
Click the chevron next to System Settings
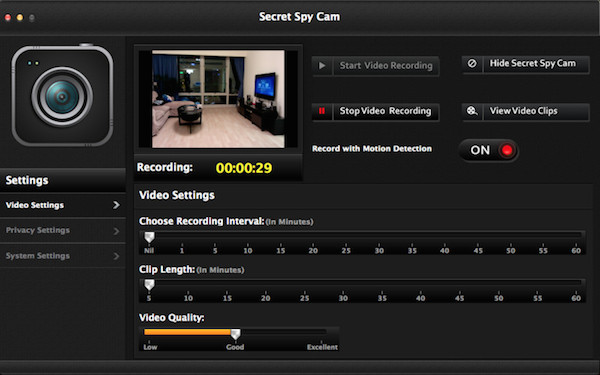(x=116, y=256)
